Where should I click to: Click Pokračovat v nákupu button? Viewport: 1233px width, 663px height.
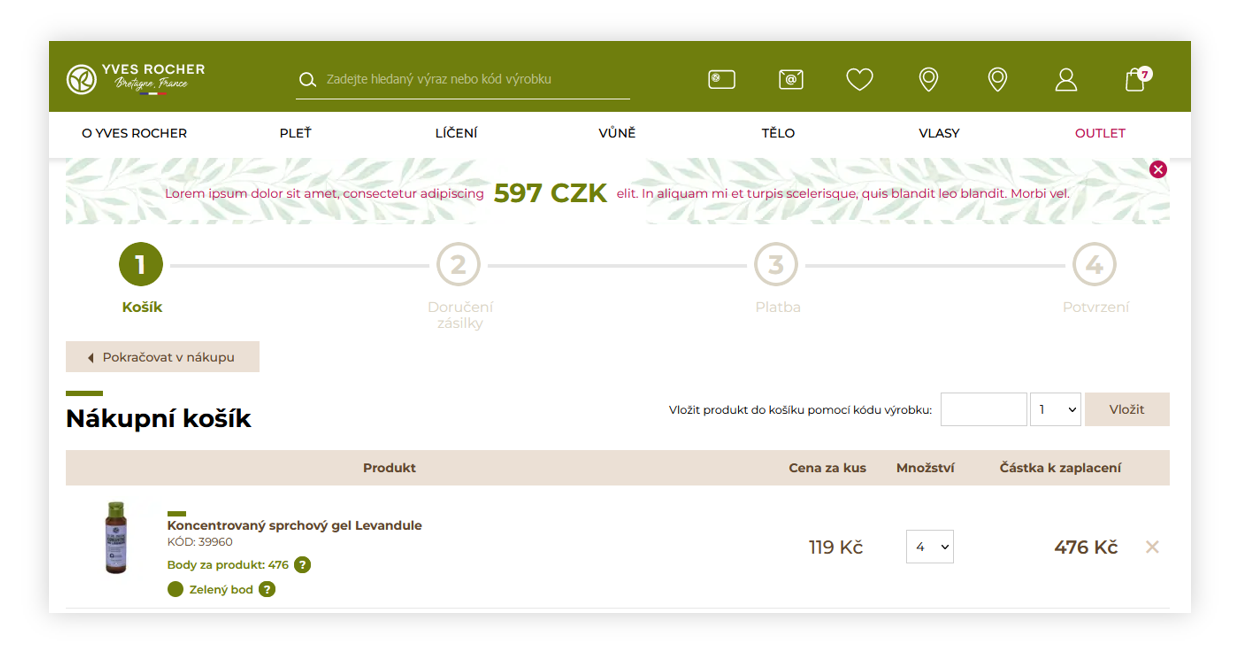coord(162,357)
